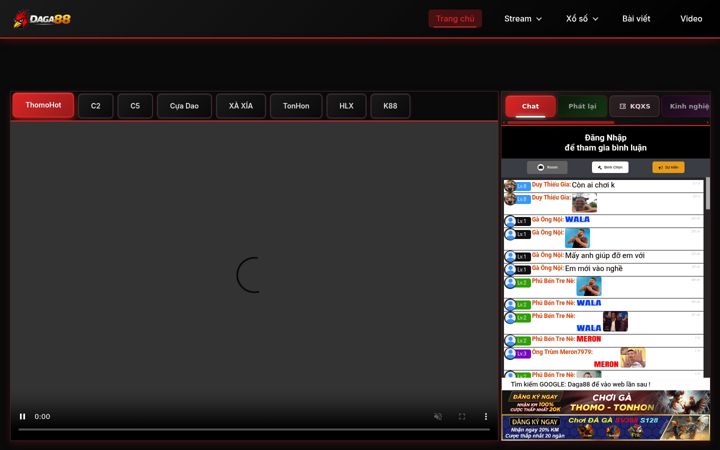The height and width of the screenshot is (450, 720).
Task: Open Gà Ông Nội's man sticker image
Action: tap(578, 238)
